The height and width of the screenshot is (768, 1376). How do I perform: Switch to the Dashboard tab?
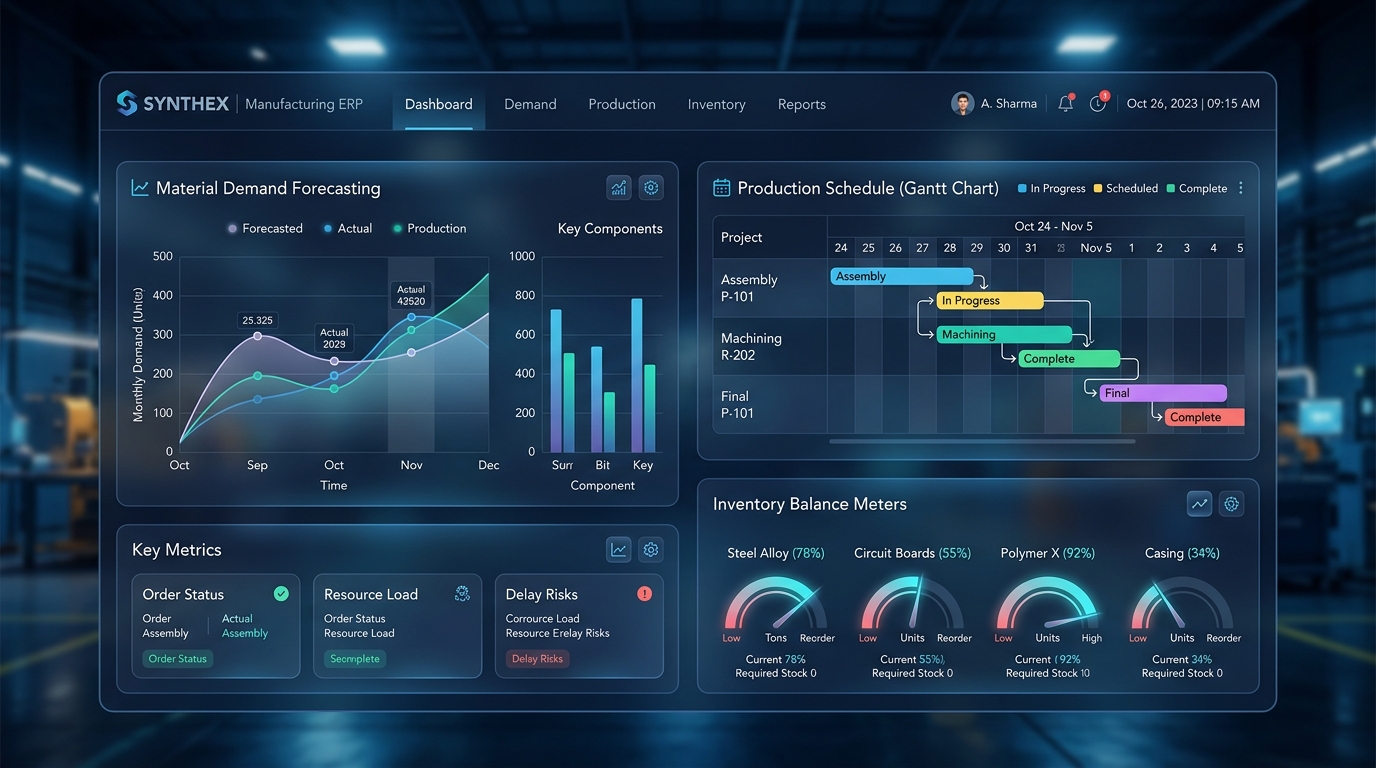pos(439,104)
